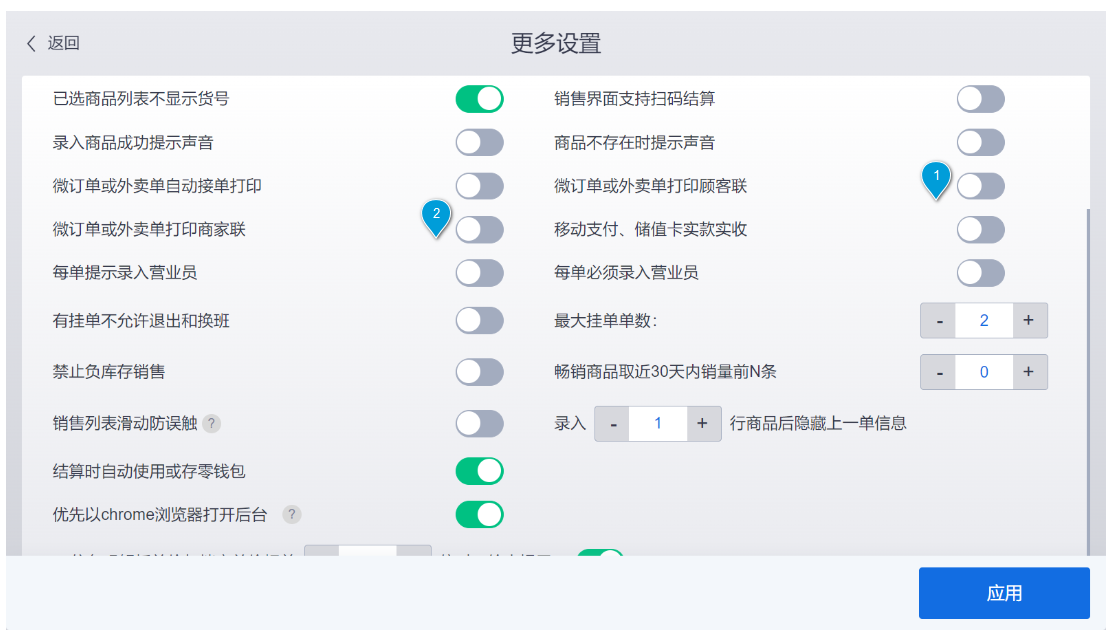Click the 畅销商品 前N条 value field

tap(984, 372)
